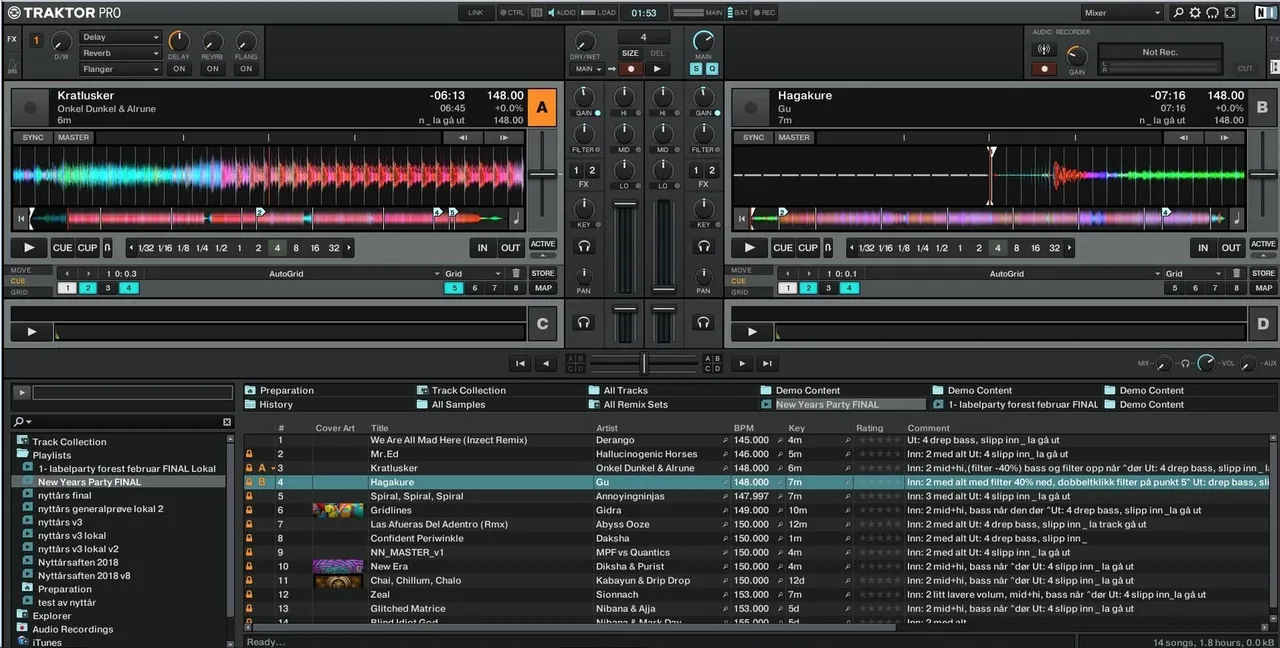Open the loop recorder MAIN source dropdown

(588, 69)
